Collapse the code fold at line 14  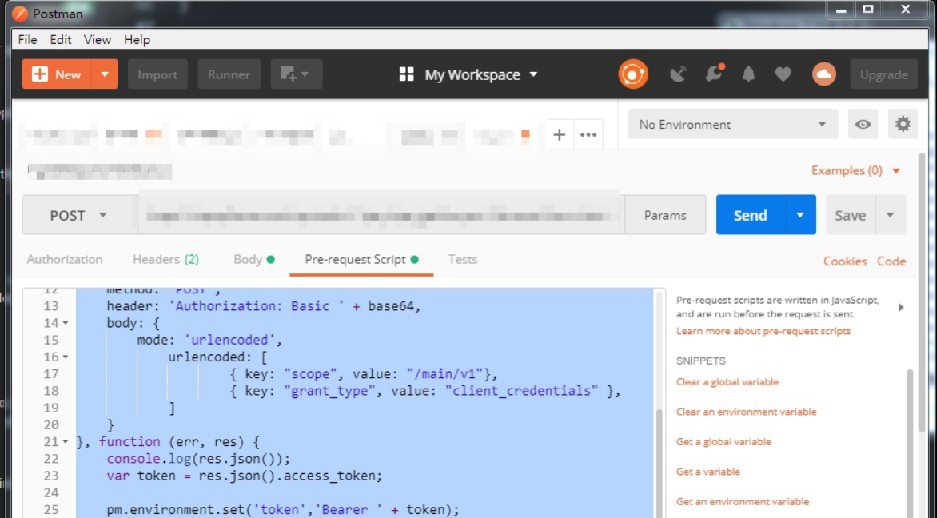click(x=66, y=324)
